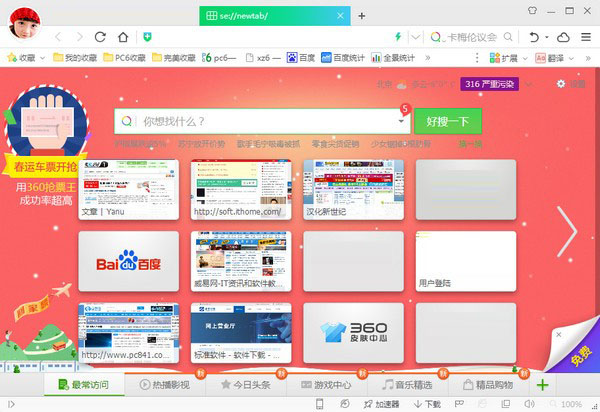
Task: Click the 你想找什么 search input
Action: point(262,121)
